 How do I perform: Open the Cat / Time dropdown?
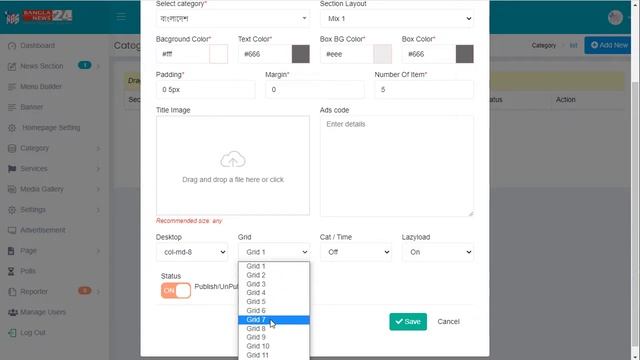356,252
